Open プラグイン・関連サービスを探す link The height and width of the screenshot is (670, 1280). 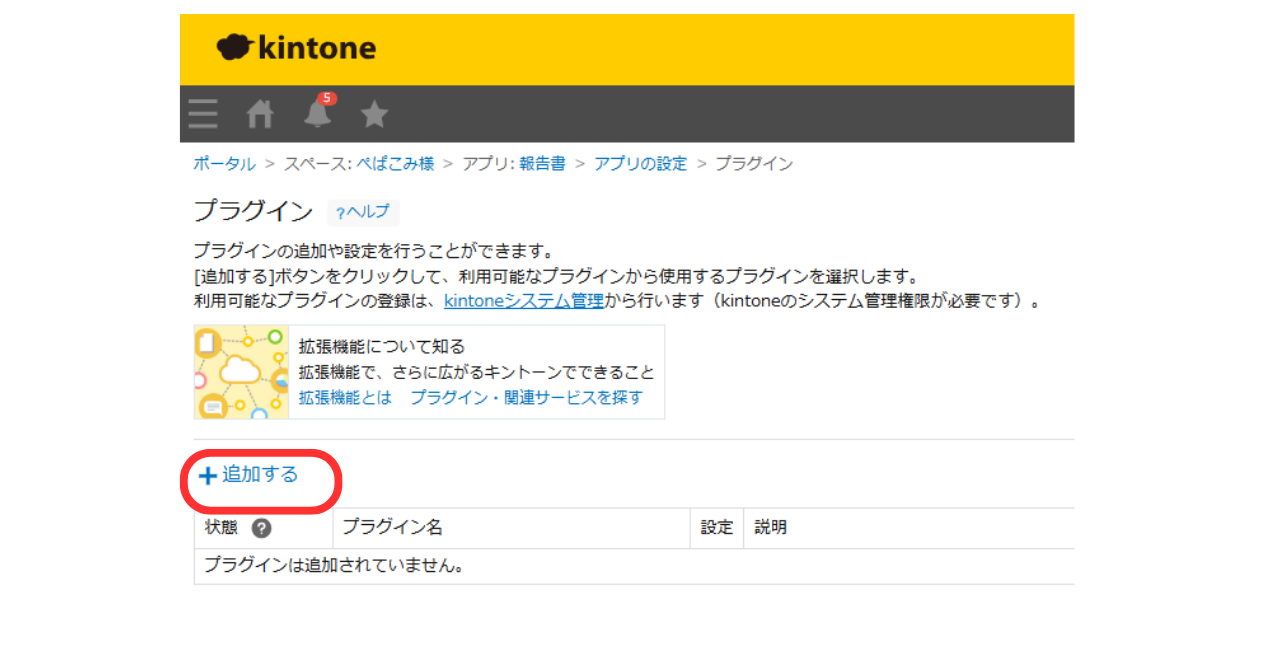click(x=526, y=397)
